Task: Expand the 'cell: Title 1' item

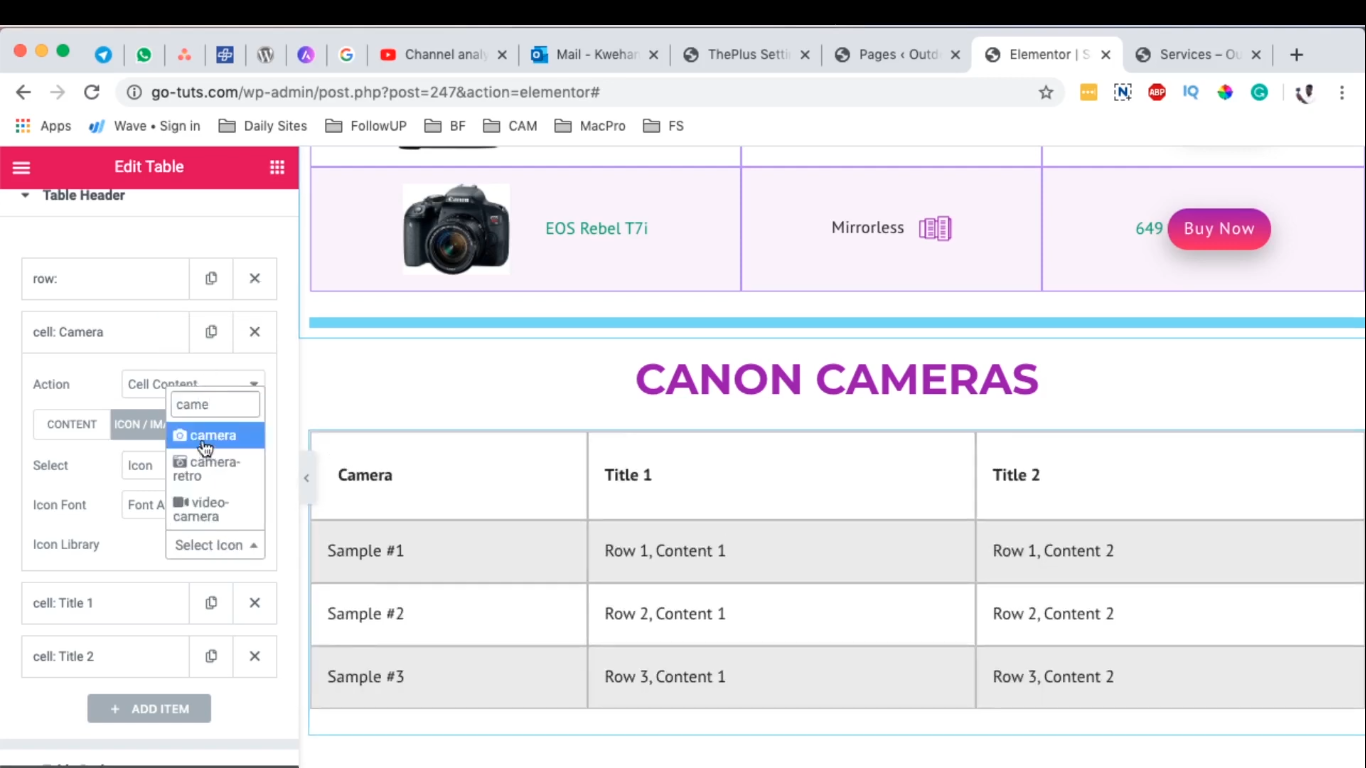Action: click(106, 603)
